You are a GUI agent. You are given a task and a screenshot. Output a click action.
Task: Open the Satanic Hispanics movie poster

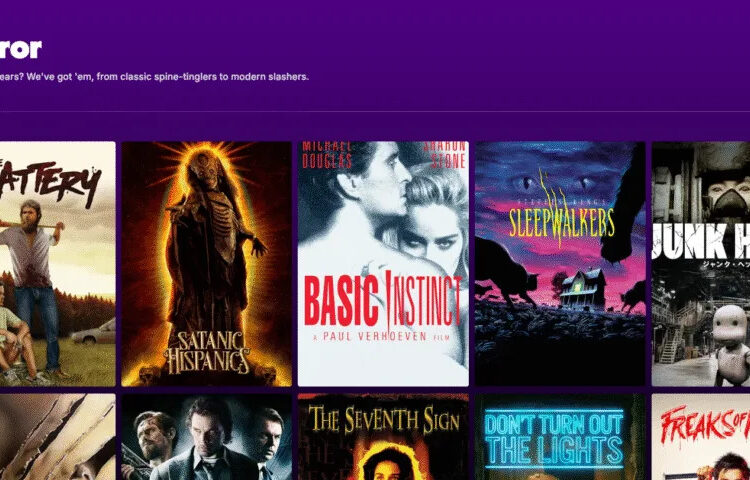click(x=207, y=264)
